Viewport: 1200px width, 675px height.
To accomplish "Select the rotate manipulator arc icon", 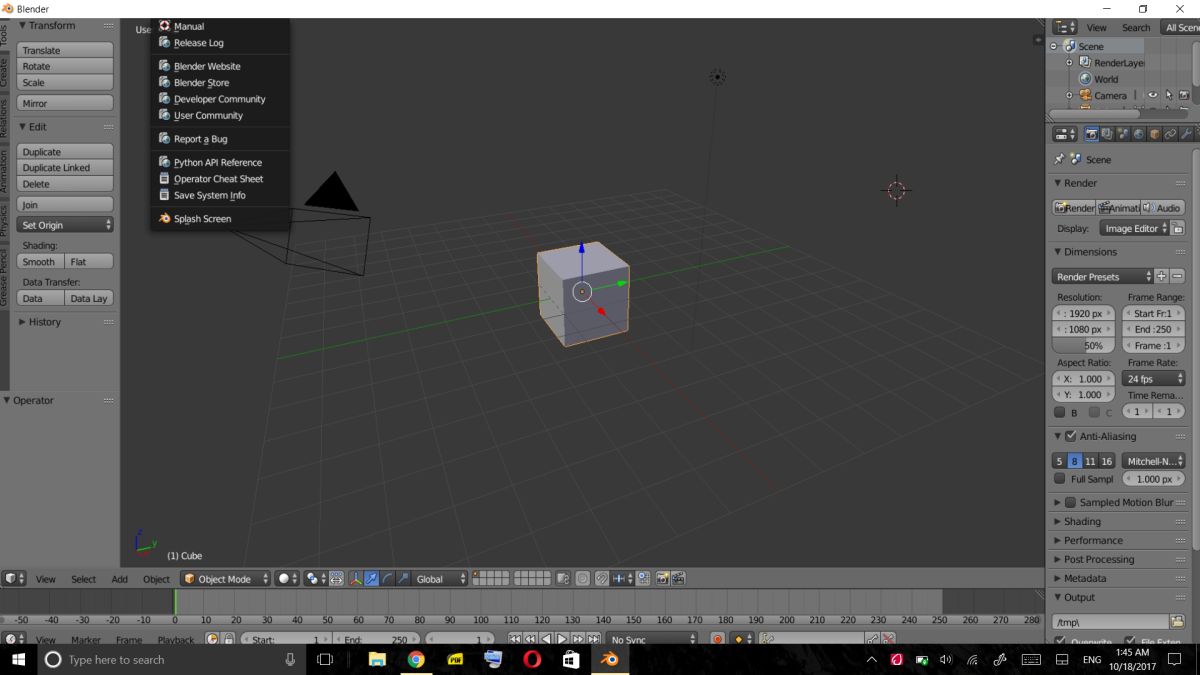I will pyautogui.click(x=388, y=579).
